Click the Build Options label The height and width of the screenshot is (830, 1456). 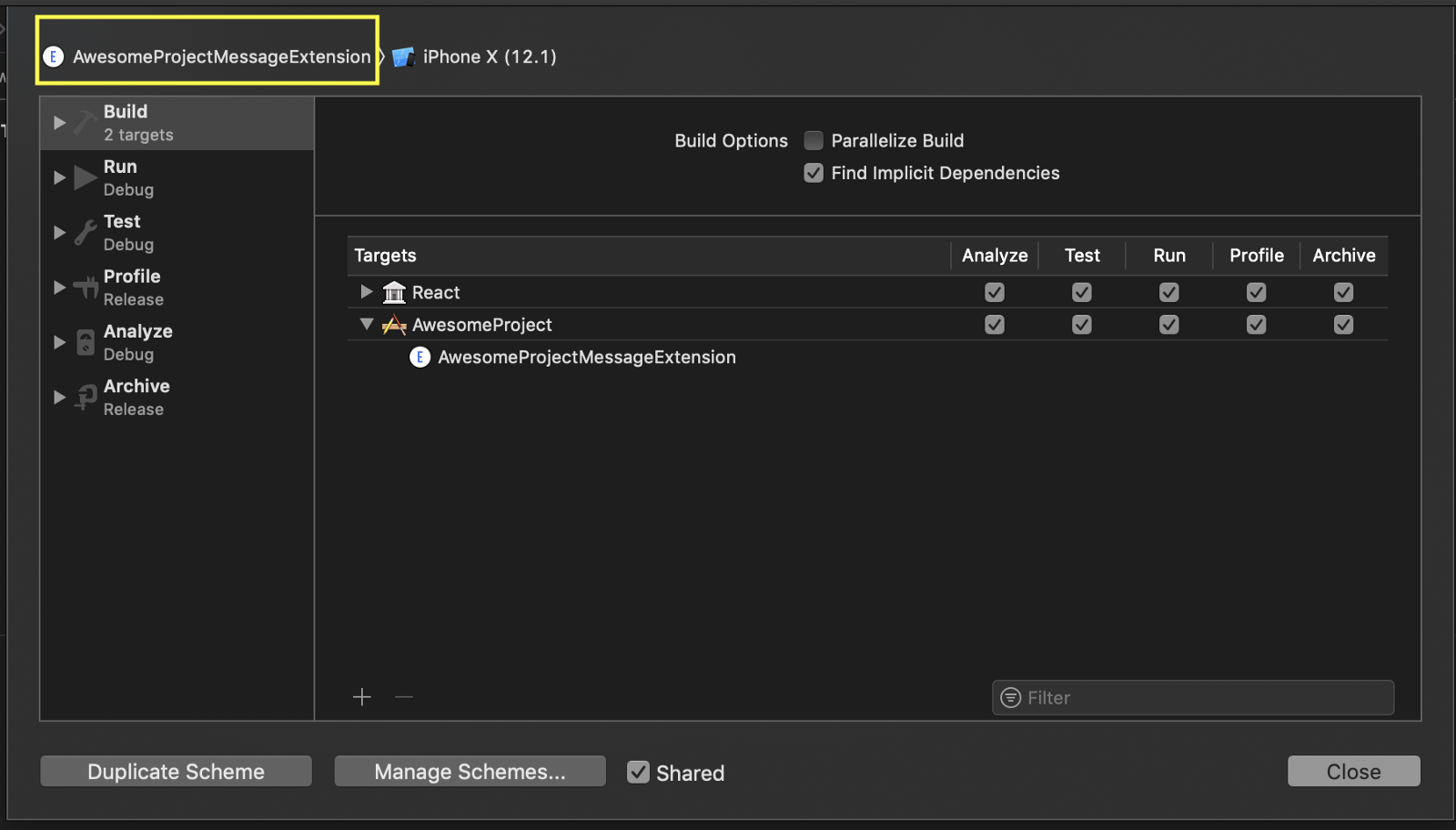[731, 140]
